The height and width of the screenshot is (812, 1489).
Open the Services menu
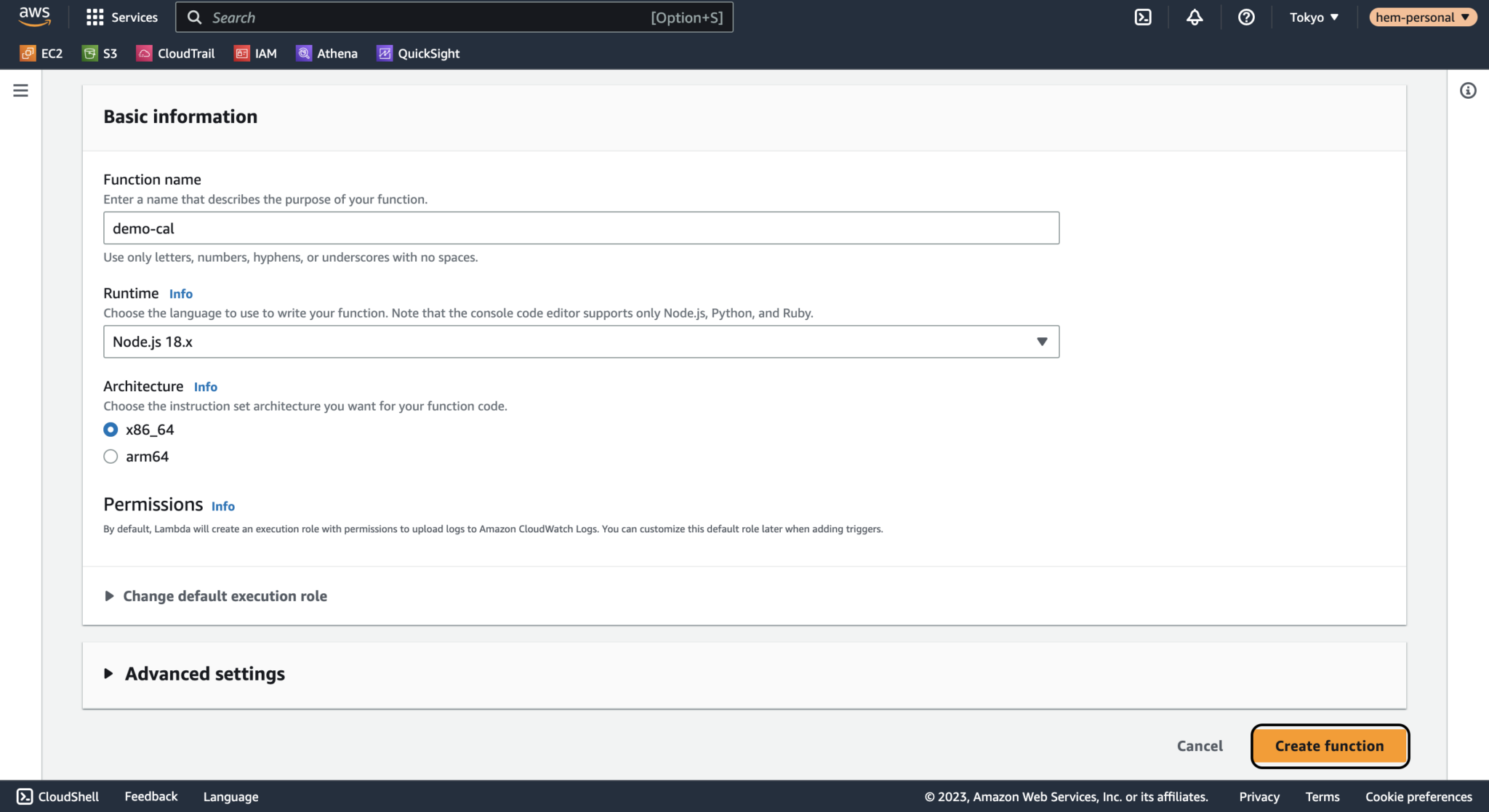pos(121,17)
